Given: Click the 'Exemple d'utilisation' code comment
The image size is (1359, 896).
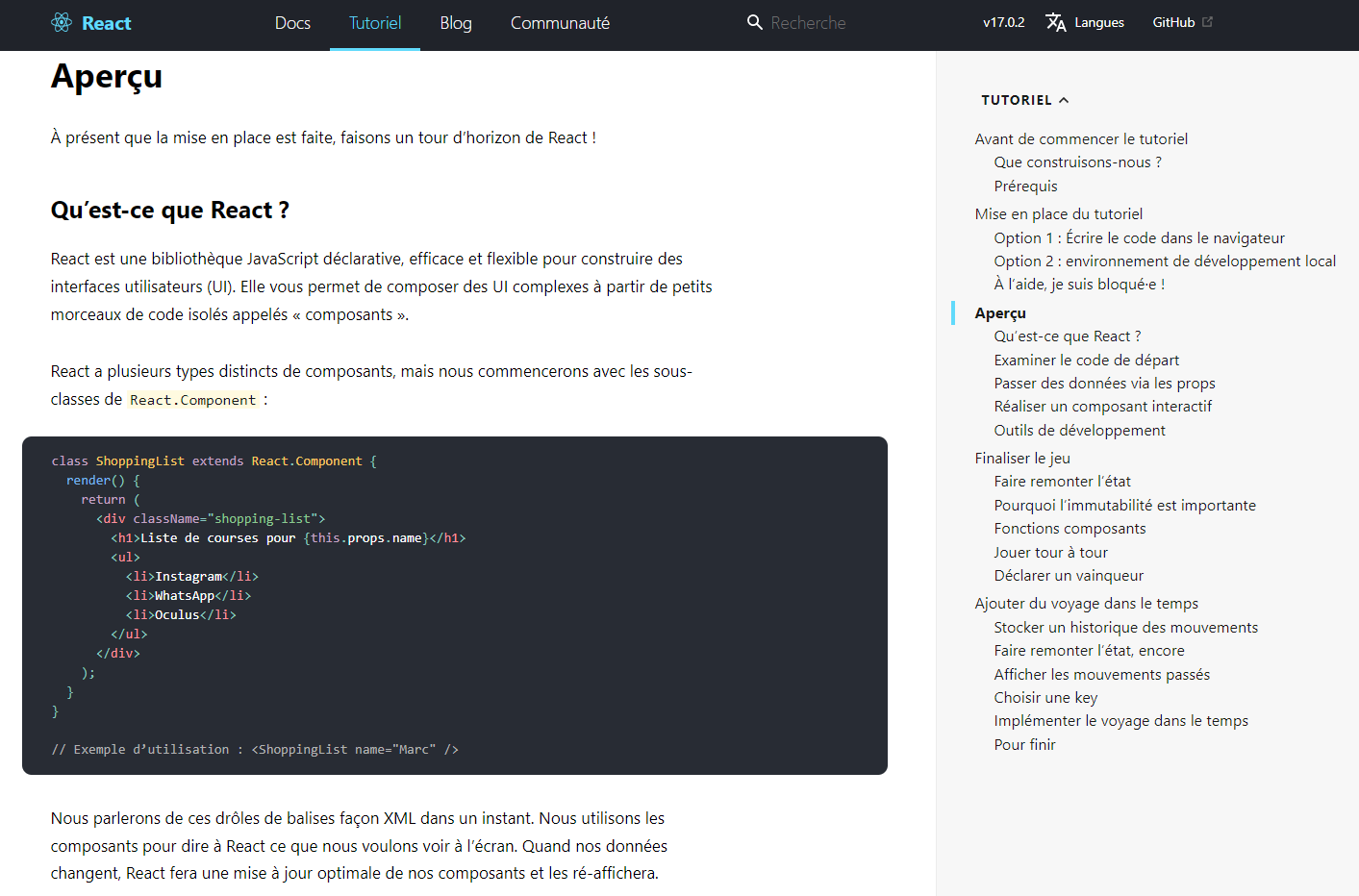Looking at the screenshot, I should [255, 750].
